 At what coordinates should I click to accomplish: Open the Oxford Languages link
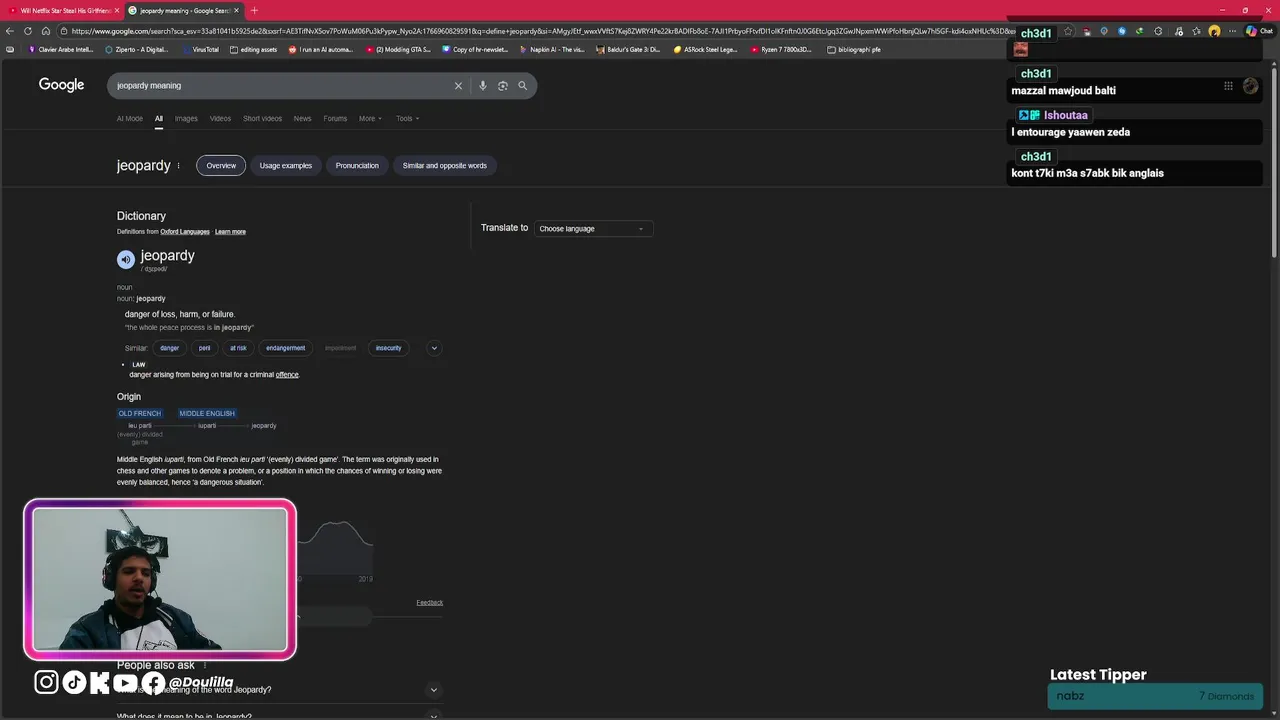coord(185,232)
